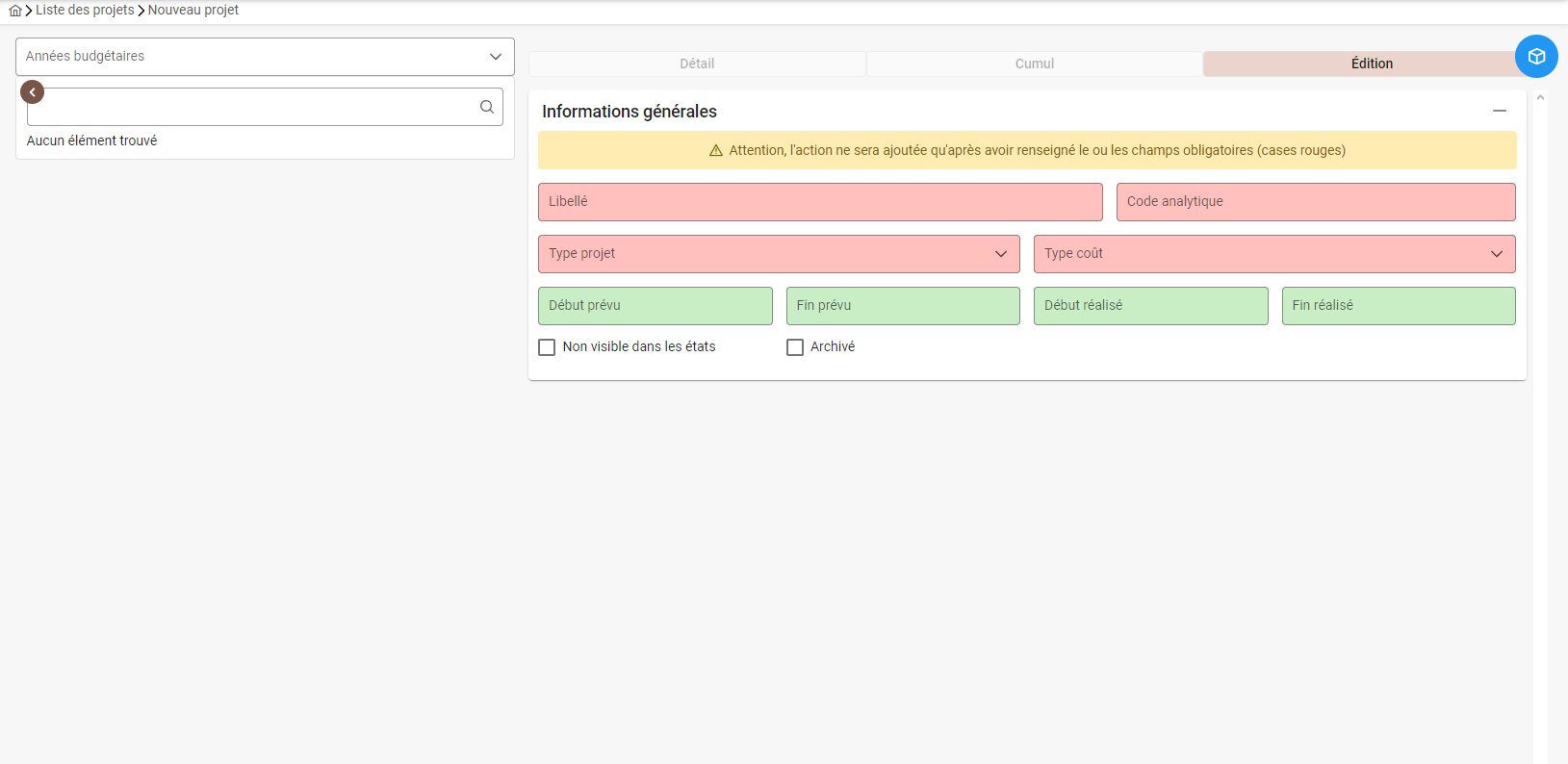The height and width of the screenshot is (764, 1568).
Task: Click the scroll-up arrow on right scrollbar
Action: (x=1540, y=98)
